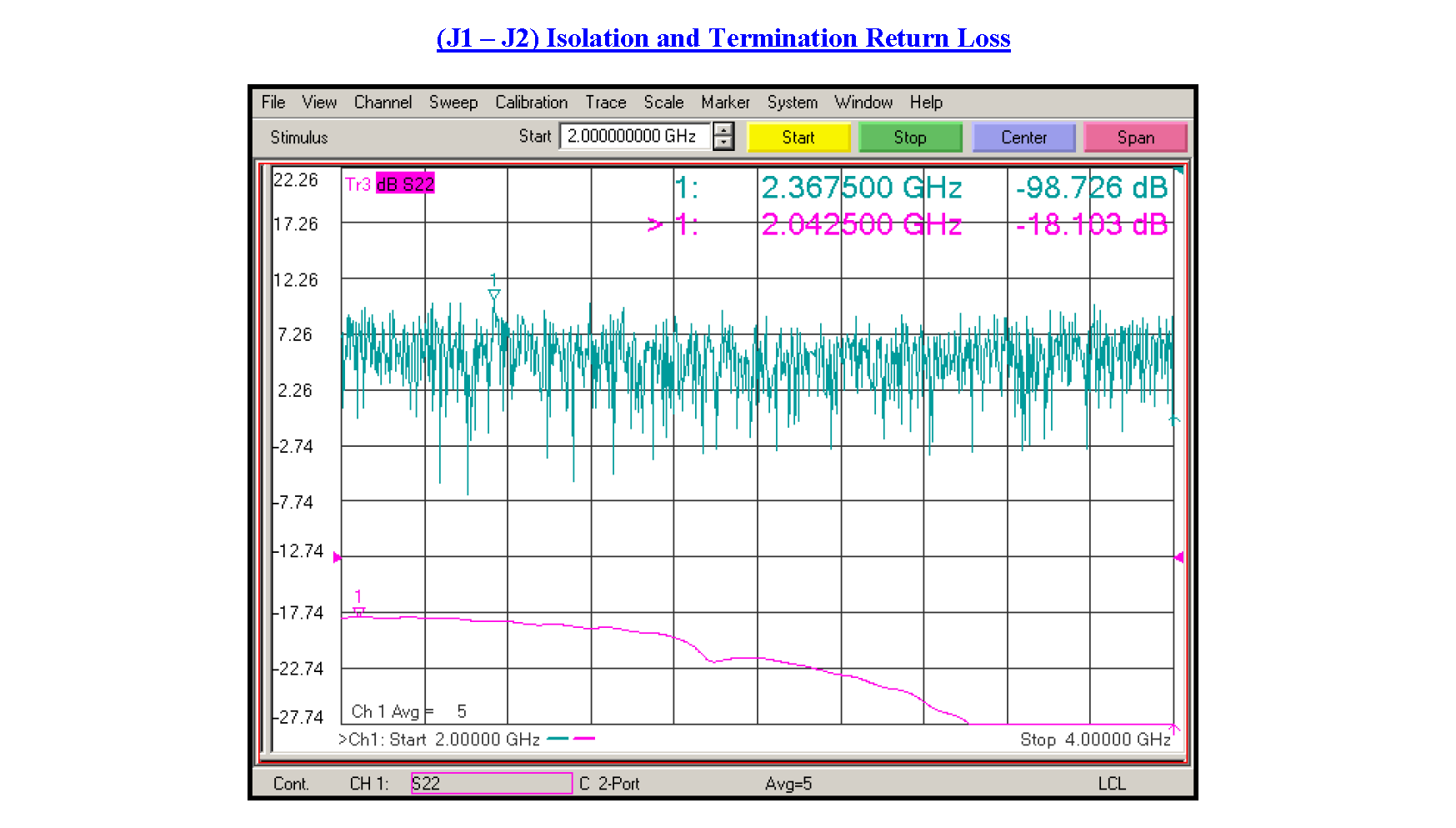Open the File menu

[273, 103]
